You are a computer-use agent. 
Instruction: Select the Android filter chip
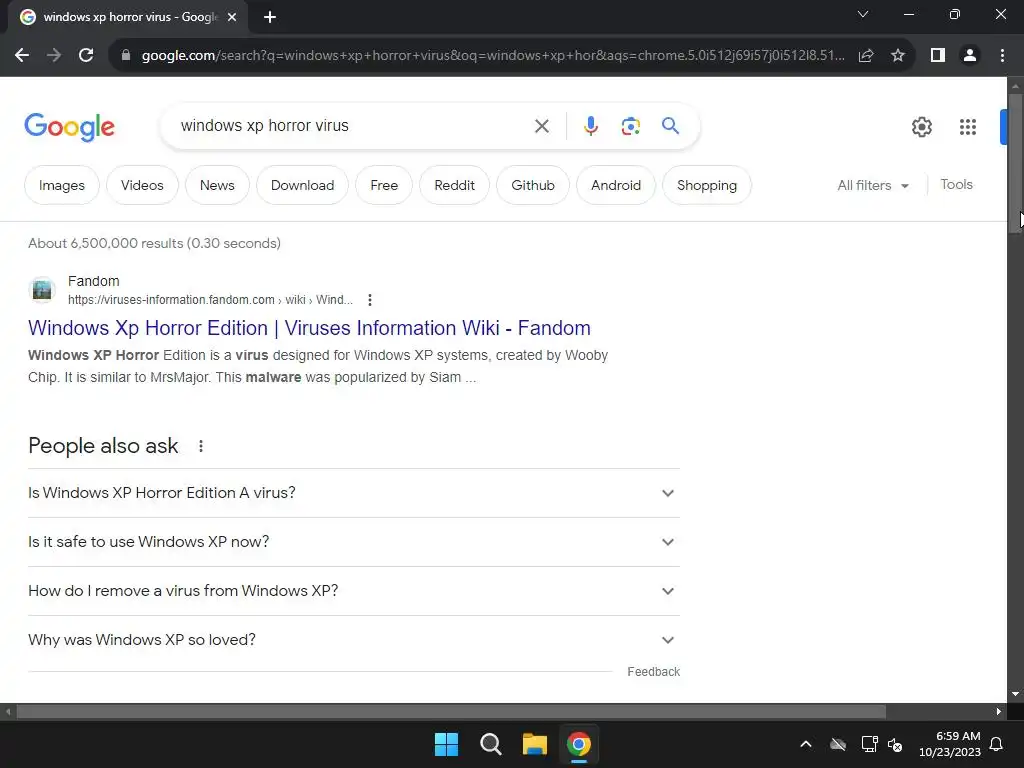pos(616,185)
